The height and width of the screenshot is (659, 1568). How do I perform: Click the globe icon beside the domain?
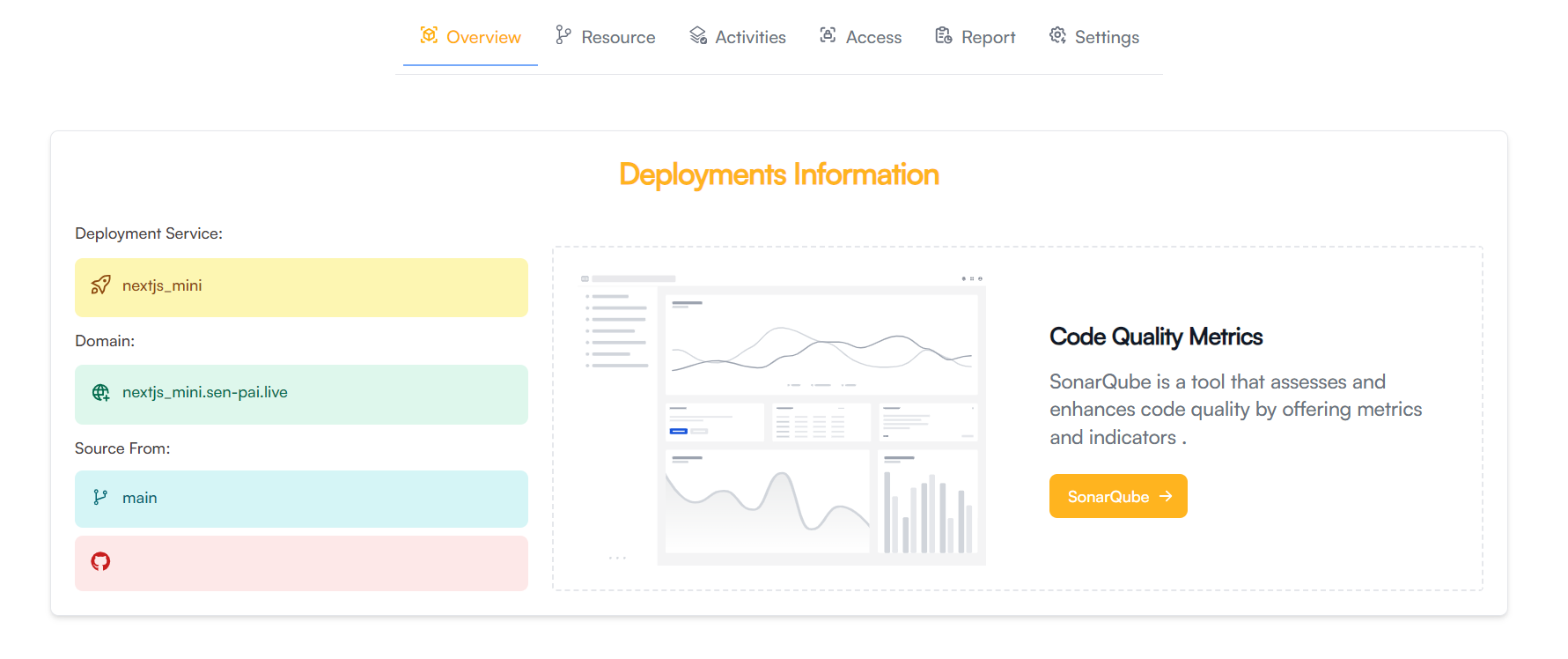coord(101,392)
